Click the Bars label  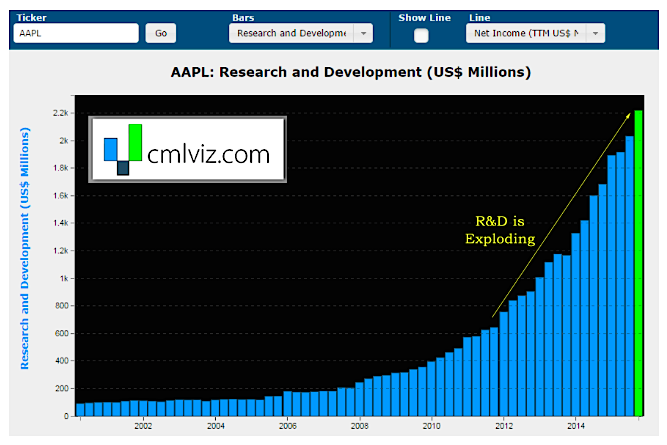pos(243,17)
